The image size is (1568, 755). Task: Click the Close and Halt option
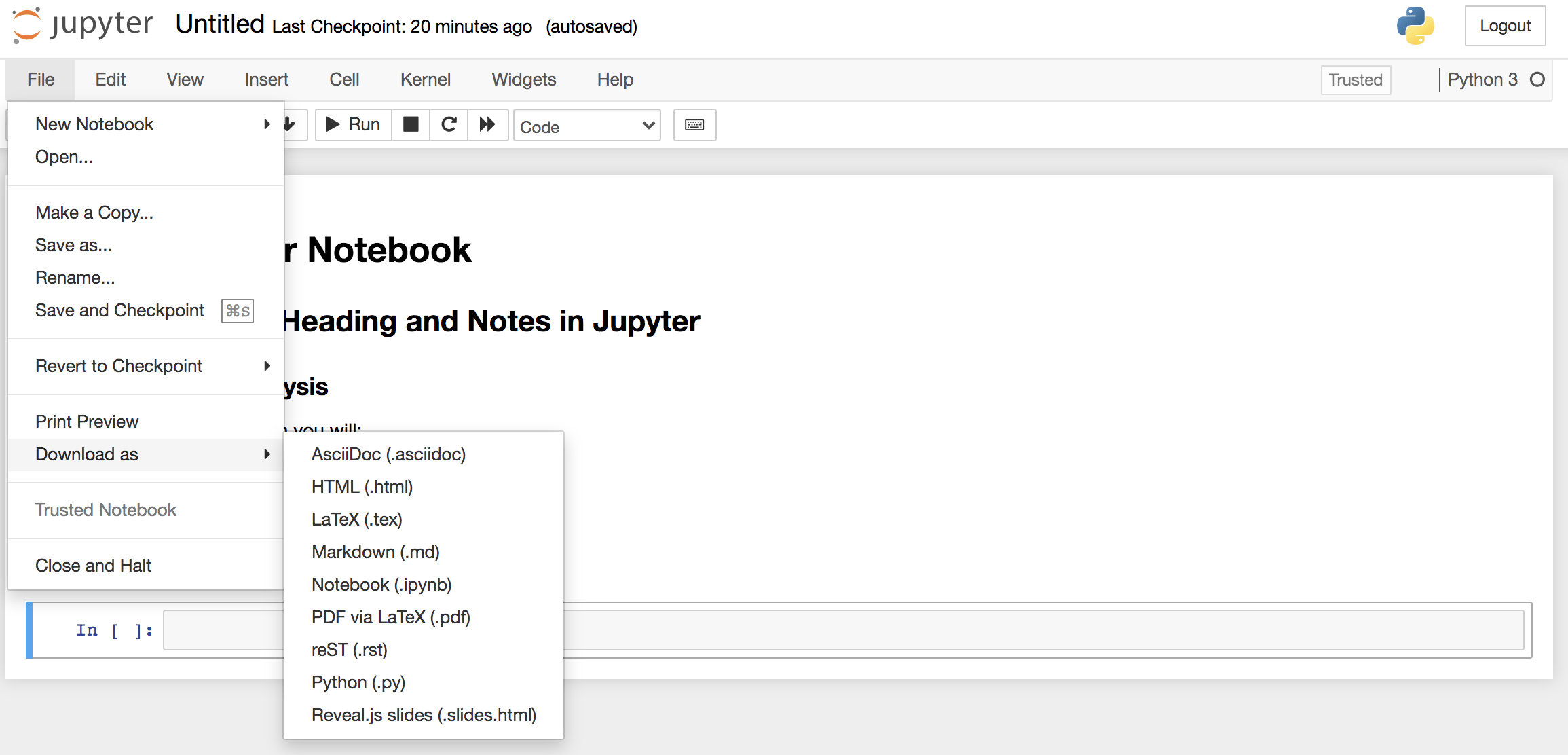coord(94,565)
